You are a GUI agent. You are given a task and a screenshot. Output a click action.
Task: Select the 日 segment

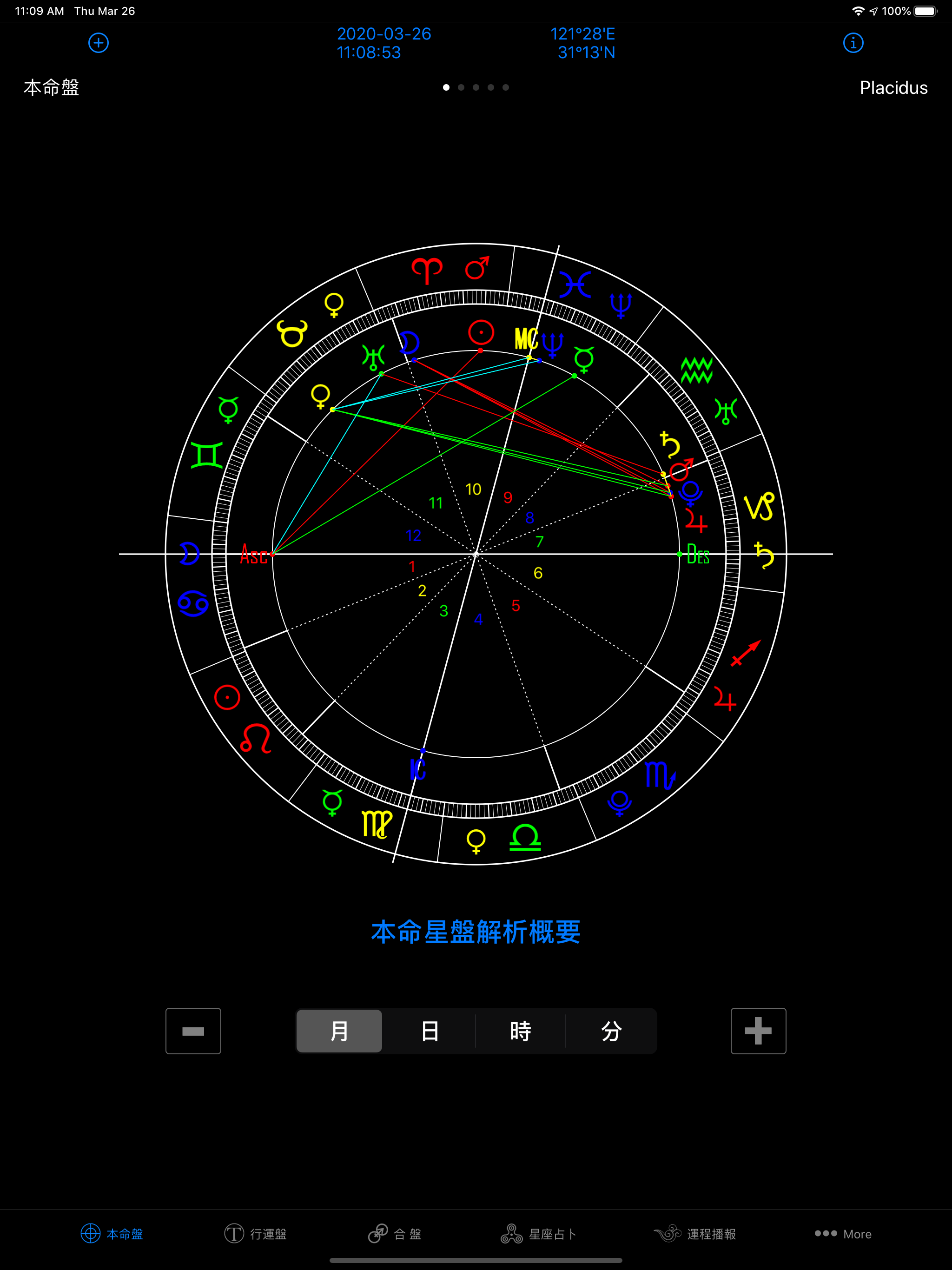pyautogui.click(x=430, y=1031)
